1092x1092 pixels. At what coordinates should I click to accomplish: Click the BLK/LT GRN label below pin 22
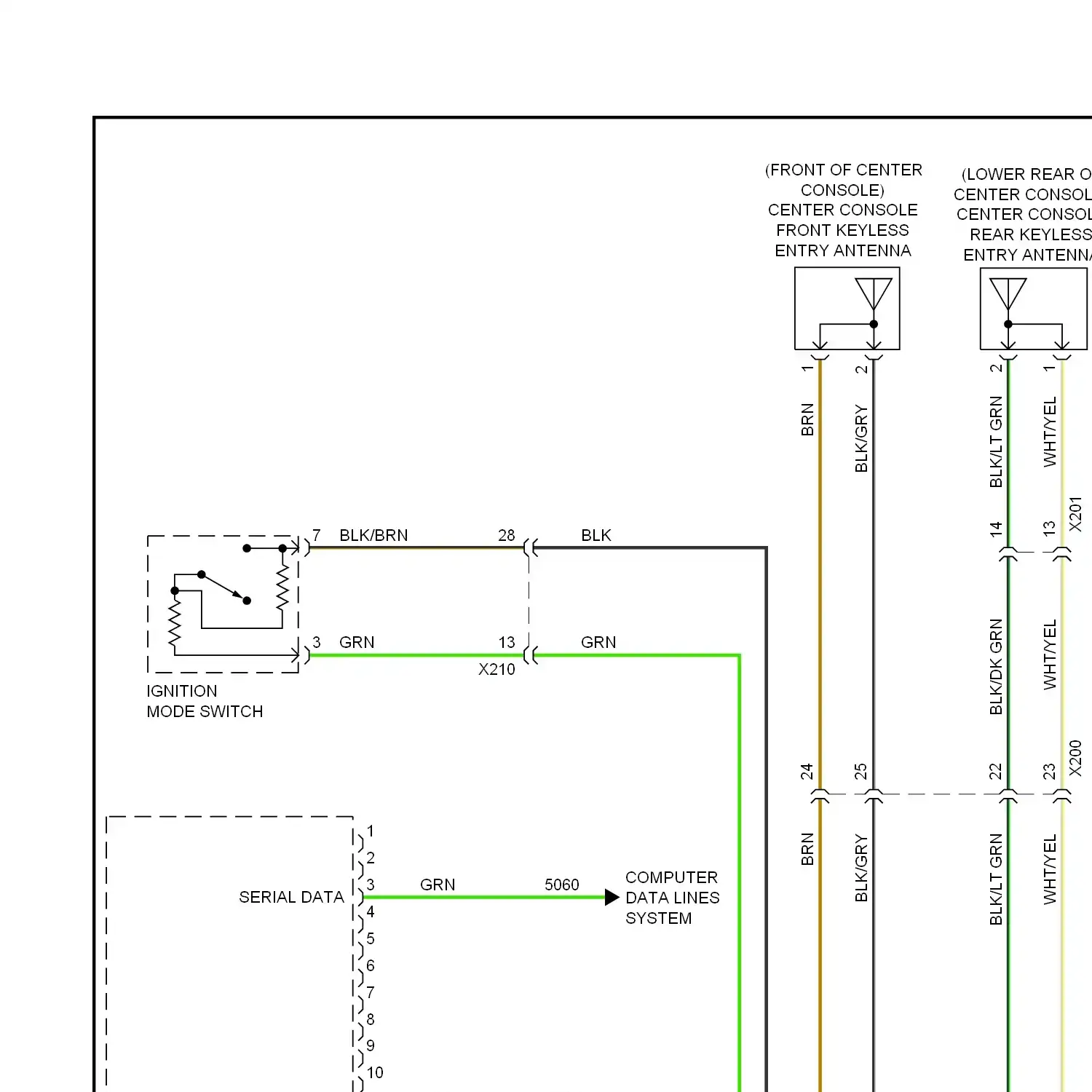coord(996,879)
